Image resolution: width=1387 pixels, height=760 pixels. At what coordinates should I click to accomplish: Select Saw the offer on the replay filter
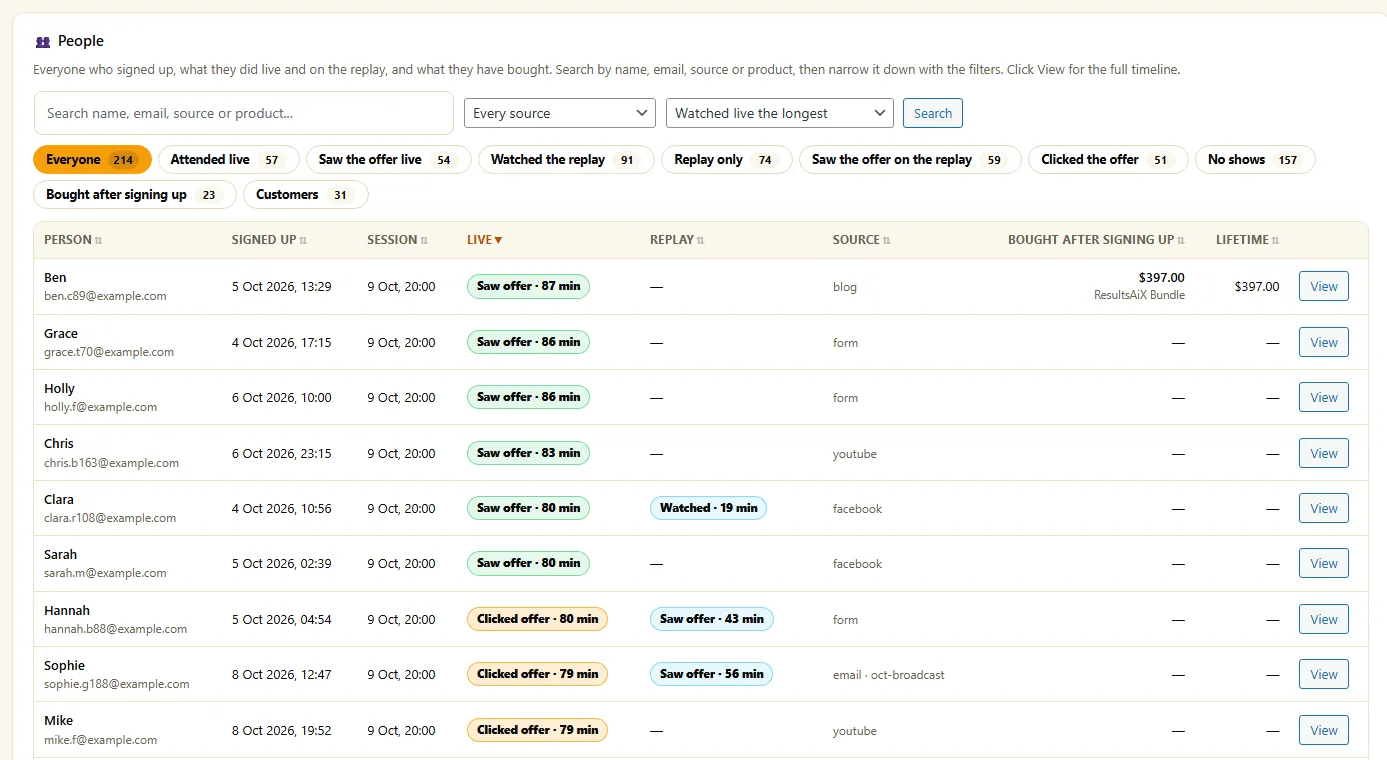[x=910, y=160]
